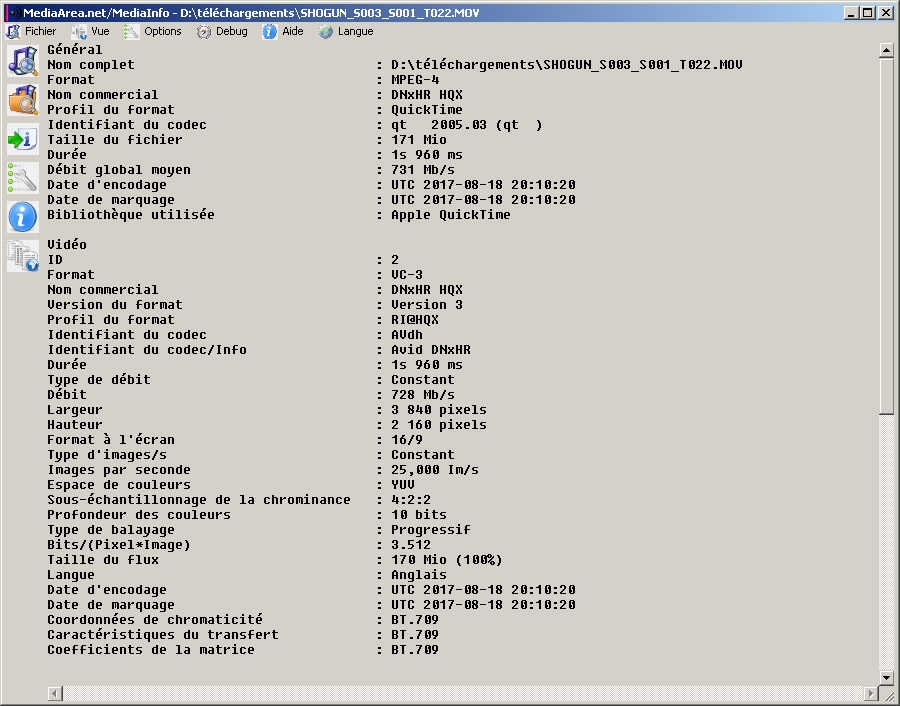Click the 'Anglais' language value
Screen dimensions: 900x706
(418, 575)
